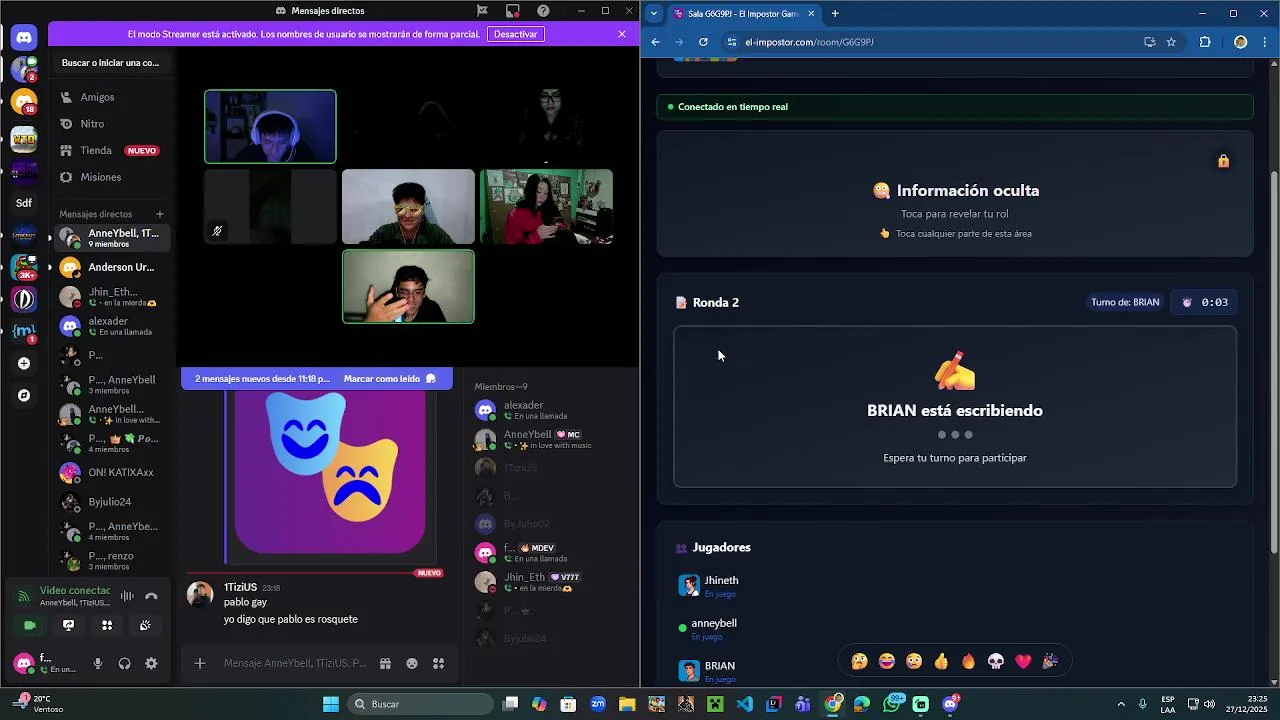Open Misiones in Discord sidebar
Image resolution: width=1280 pixels, height=720 pixels.
pyautogui.click(x=110, y=177)
